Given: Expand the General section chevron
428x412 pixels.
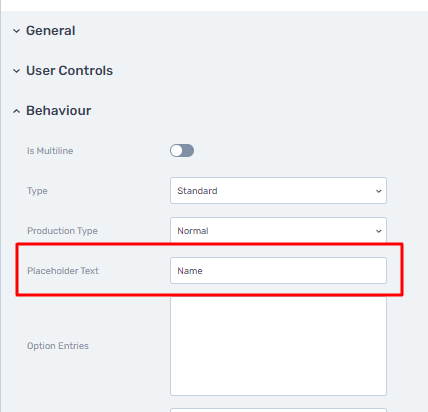Looking at the screenshot, I should pyautogui.click(x=16, y=31).
